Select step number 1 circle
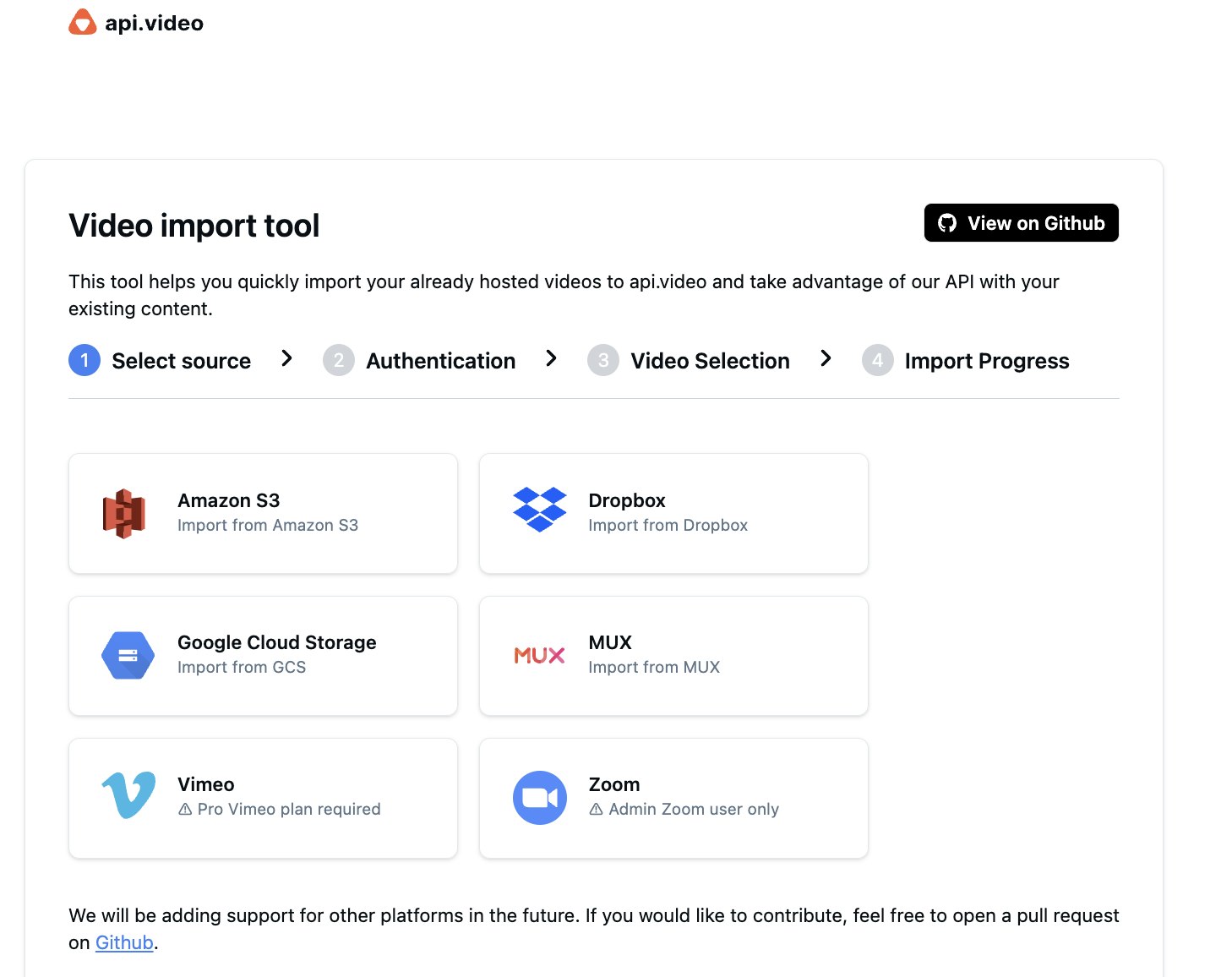1232x977 pixels. click(x=84, y=360)
